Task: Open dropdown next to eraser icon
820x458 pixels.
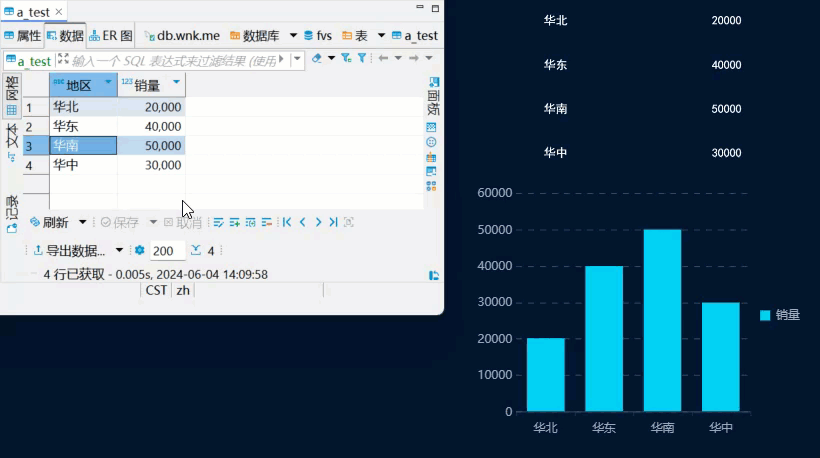Action: [331, 58]
